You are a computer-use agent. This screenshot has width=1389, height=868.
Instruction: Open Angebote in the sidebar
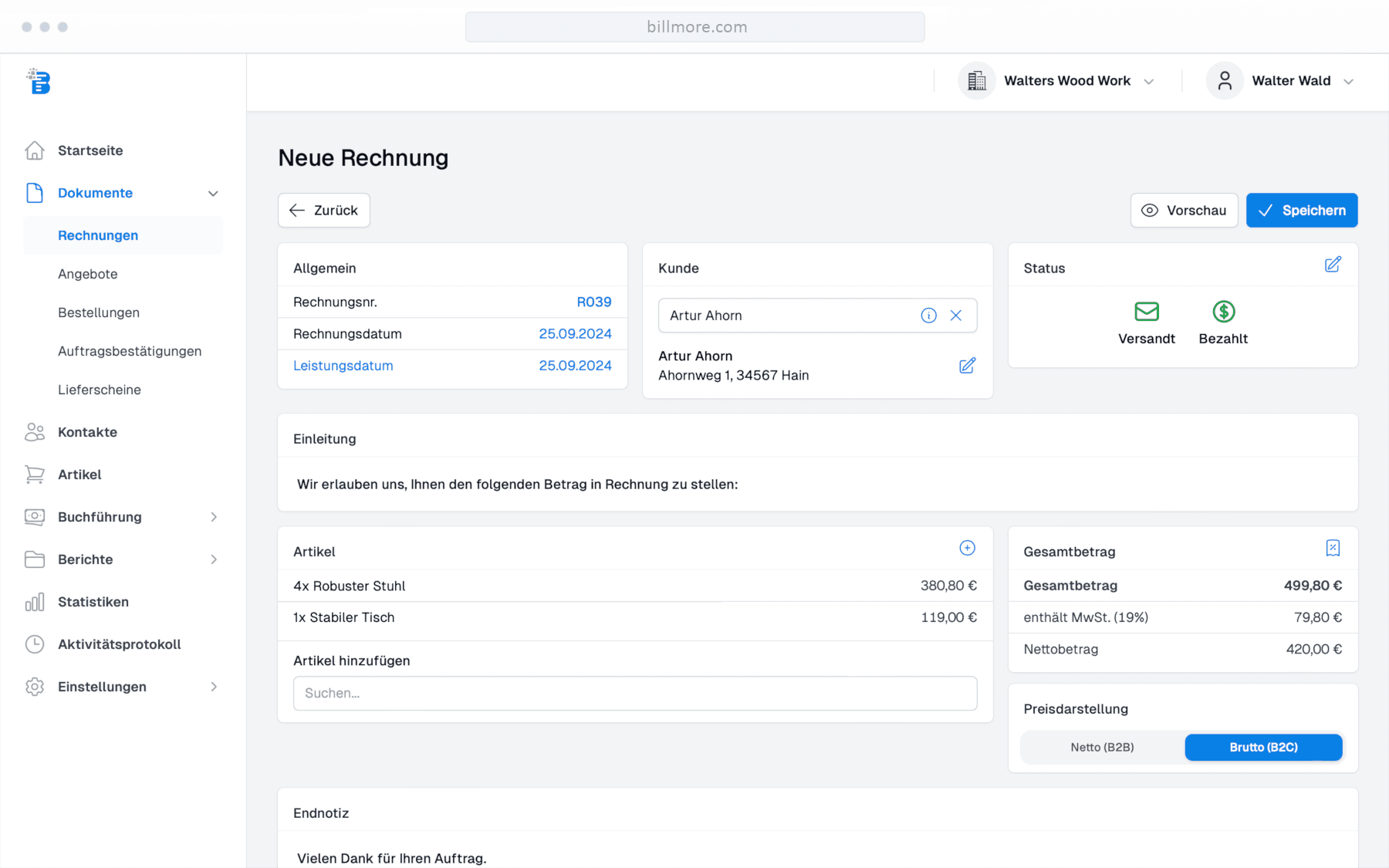coord(88,274)
